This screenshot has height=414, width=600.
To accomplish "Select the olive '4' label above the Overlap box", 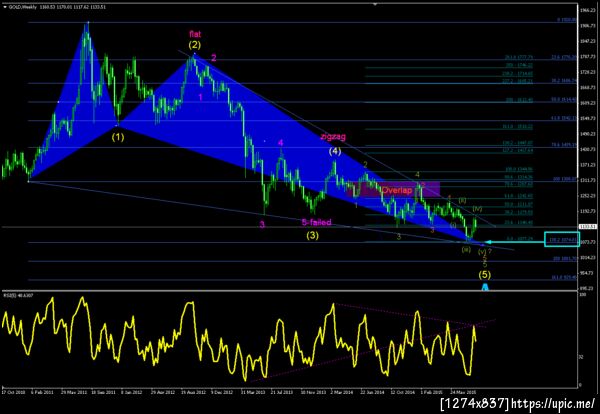I will [x=417, y=175].
